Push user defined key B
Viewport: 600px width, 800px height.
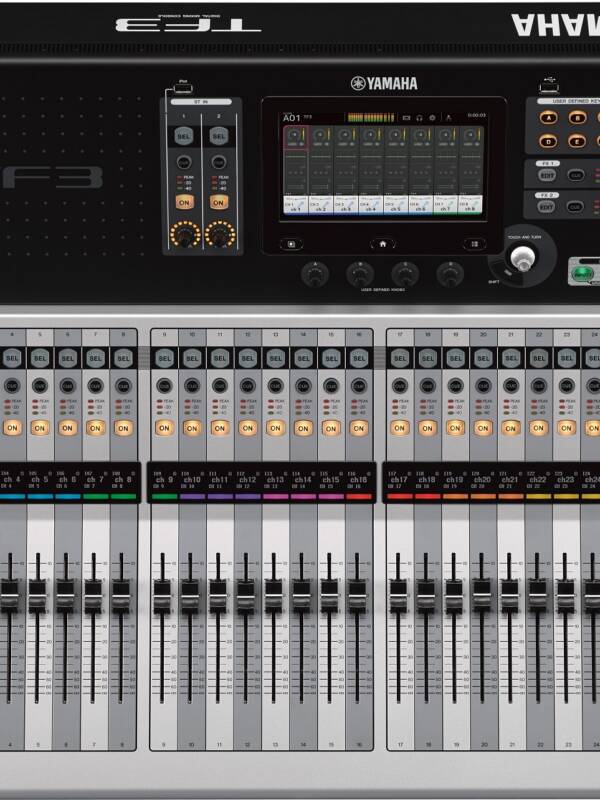577,118
